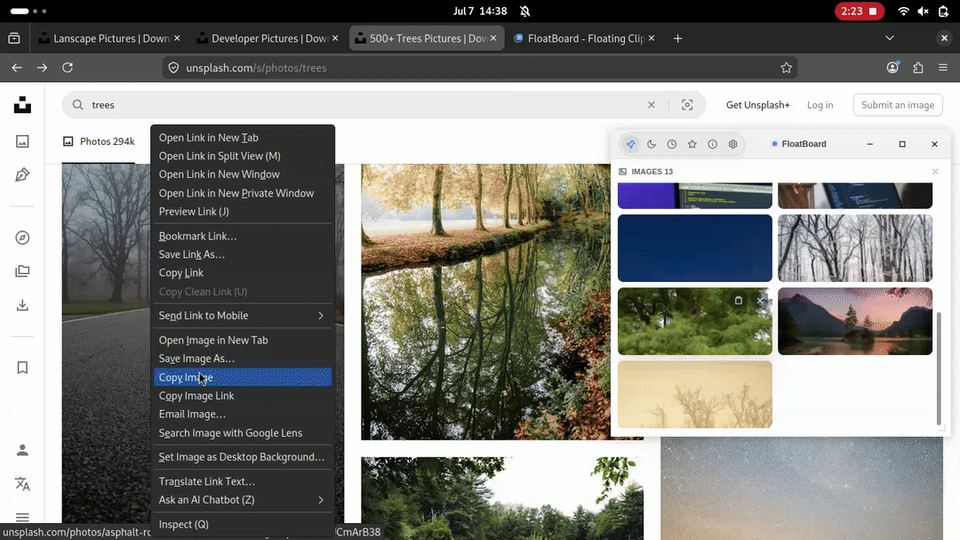Go forward with the browser arrow
Screen dimensions: 960x540
tap(42, 67)
